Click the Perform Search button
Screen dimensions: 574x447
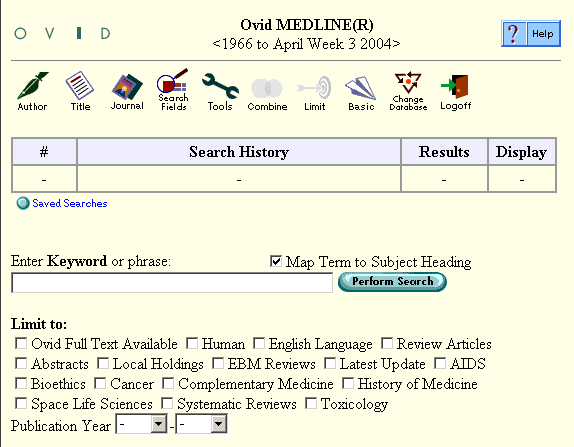tap(392, 282)
